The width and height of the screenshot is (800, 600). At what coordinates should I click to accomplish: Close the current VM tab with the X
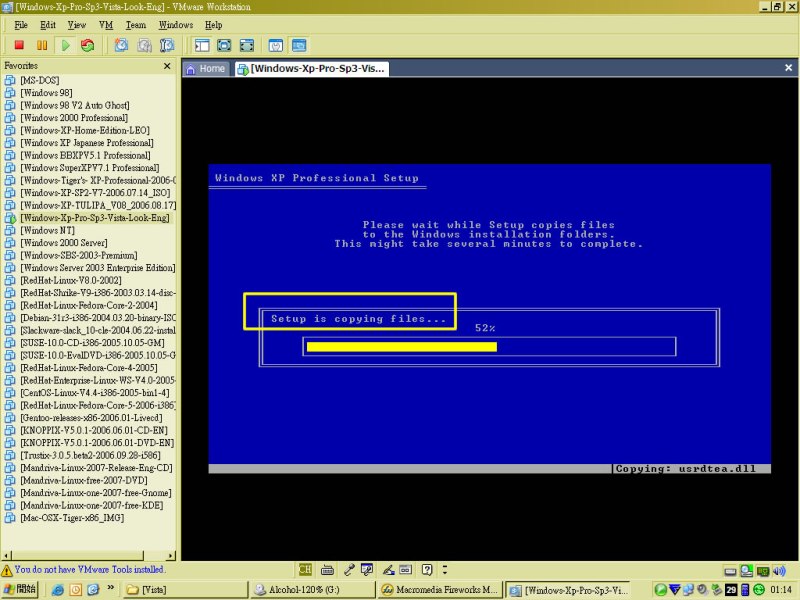click(x=788, y=67)
